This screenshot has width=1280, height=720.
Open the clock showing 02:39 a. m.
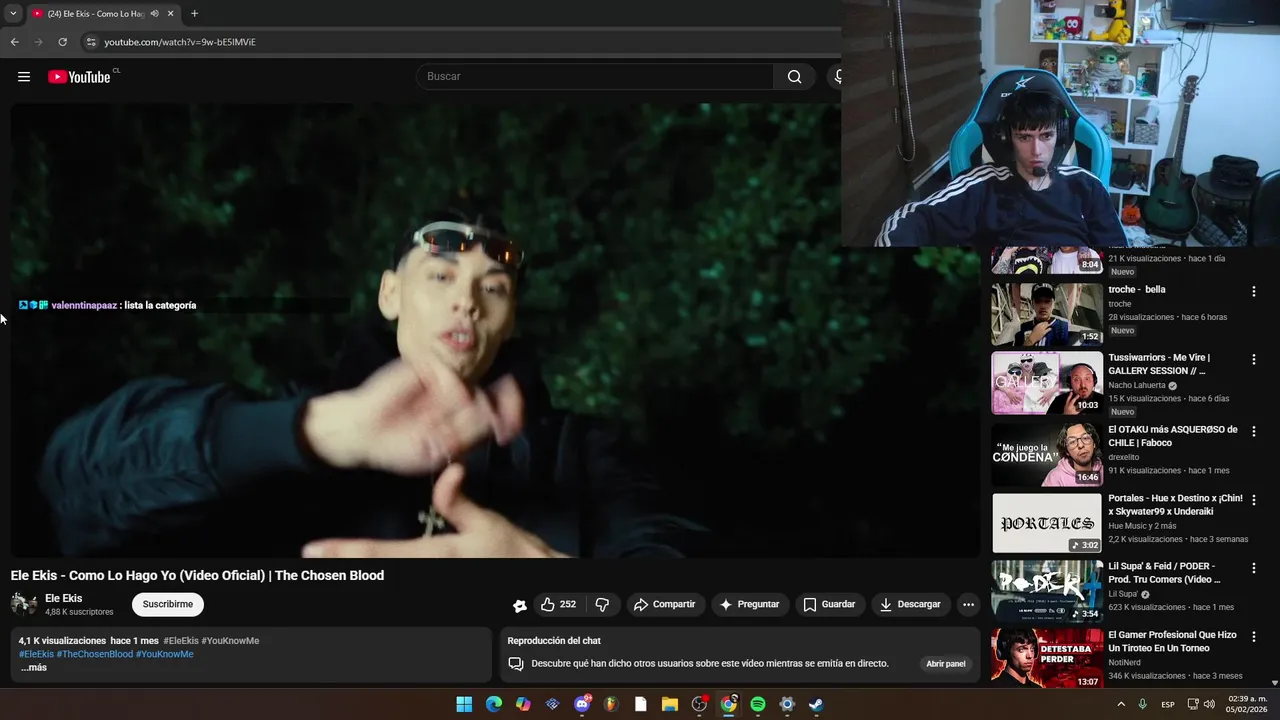1247,704
